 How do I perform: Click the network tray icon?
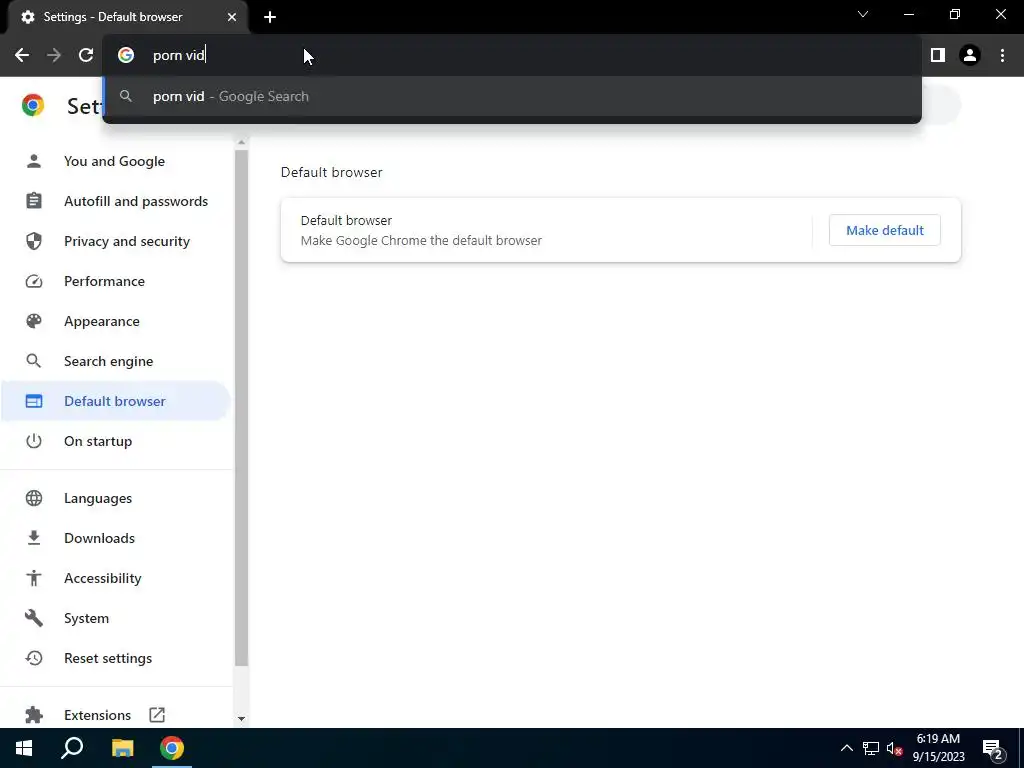coord(871,748)
